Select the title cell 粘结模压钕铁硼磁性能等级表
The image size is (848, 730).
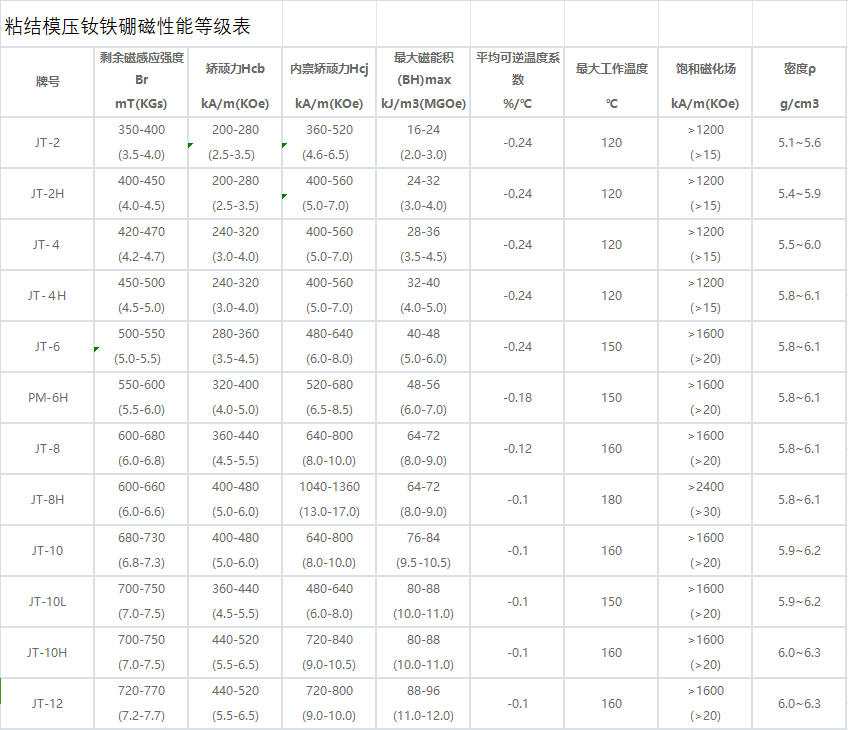coord(141,24)
